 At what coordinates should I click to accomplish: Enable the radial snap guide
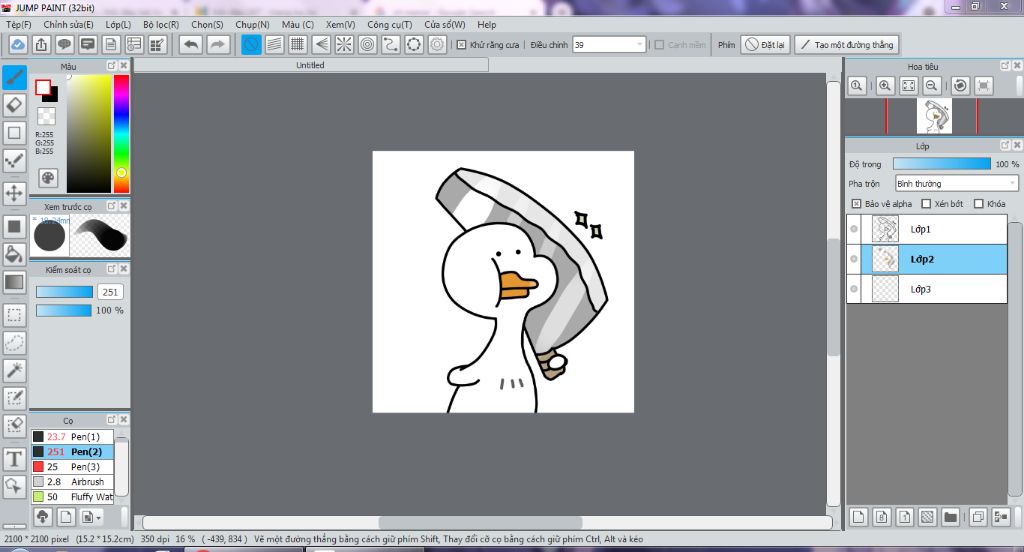tap(344, 44)
